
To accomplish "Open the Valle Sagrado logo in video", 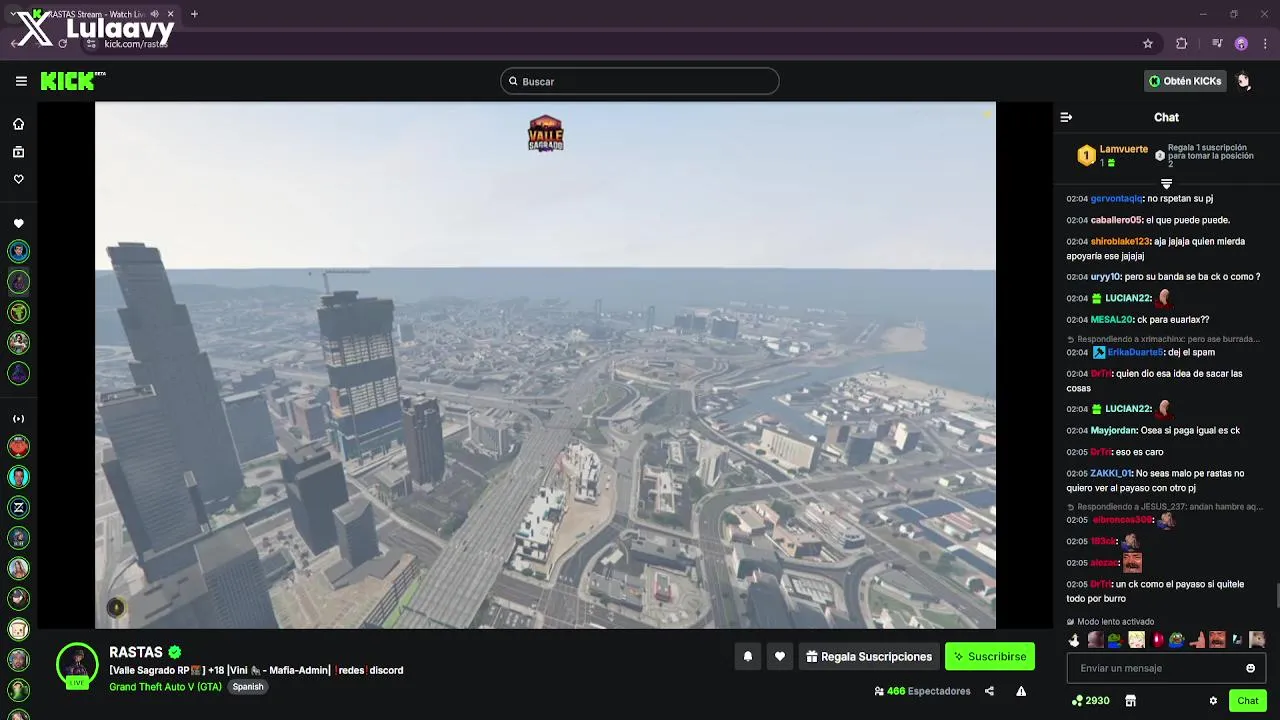I will [545, 134].
